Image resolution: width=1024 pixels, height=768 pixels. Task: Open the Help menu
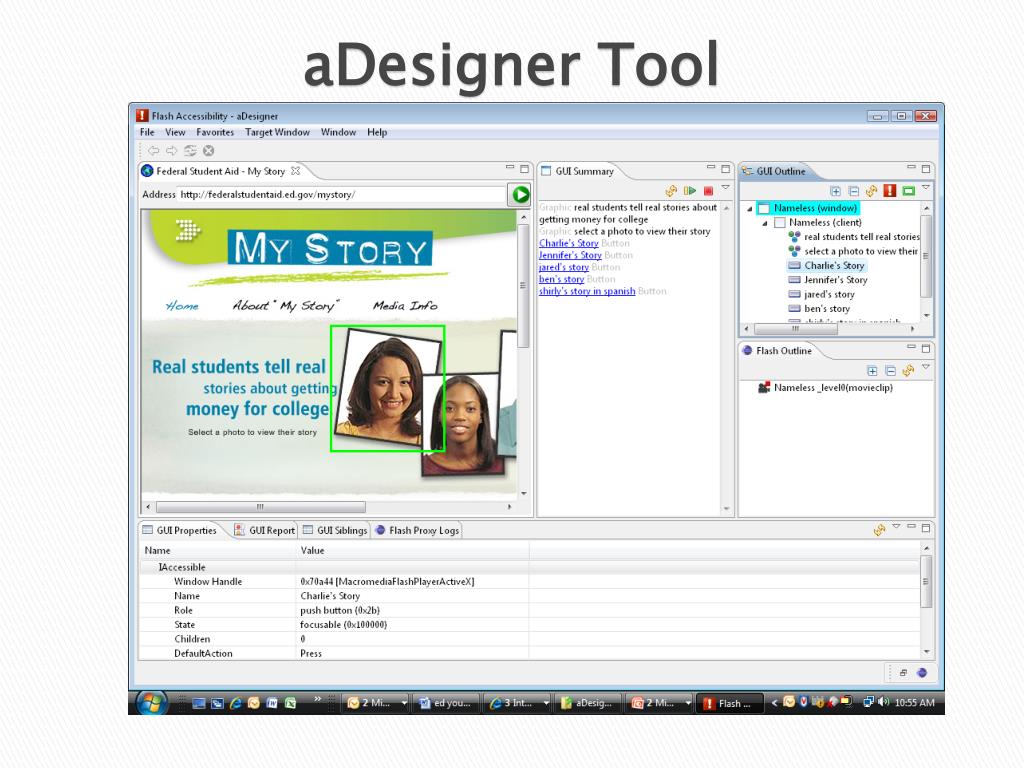point(377,132)
